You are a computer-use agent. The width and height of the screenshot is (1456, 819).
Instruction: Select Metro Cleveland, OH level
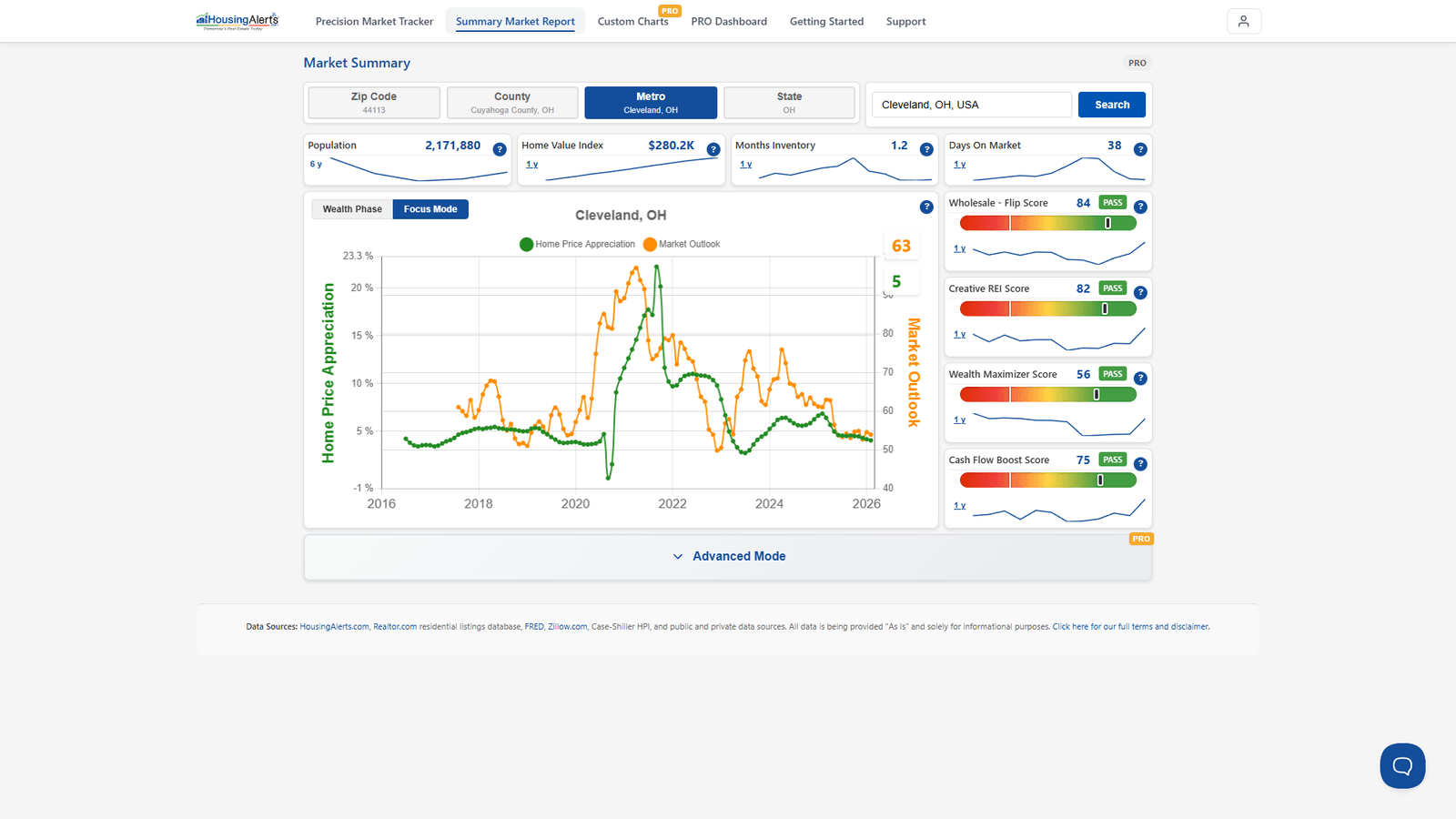651,103
